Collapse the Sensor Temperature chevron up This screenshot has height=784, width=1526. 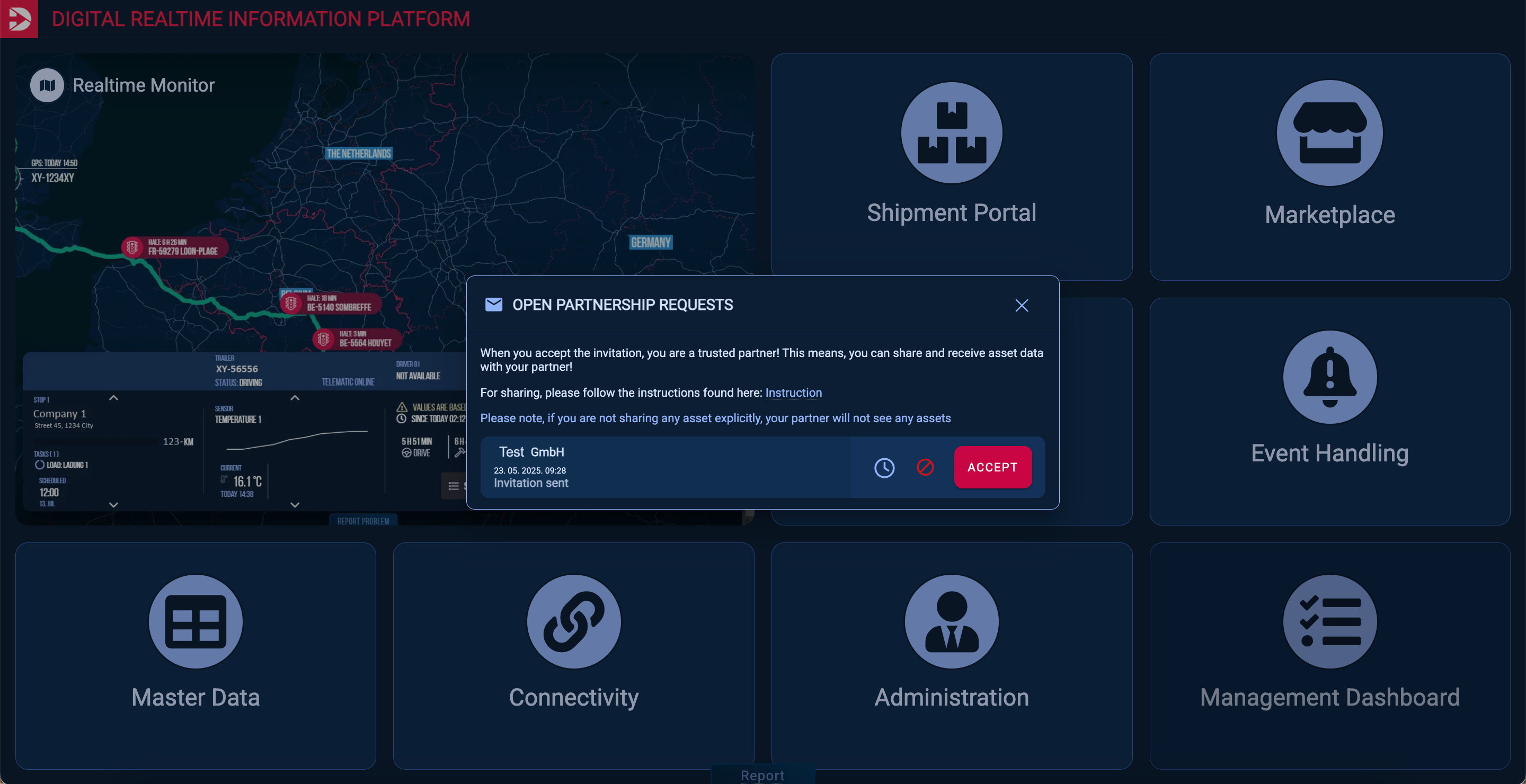[x=295, y=398]
